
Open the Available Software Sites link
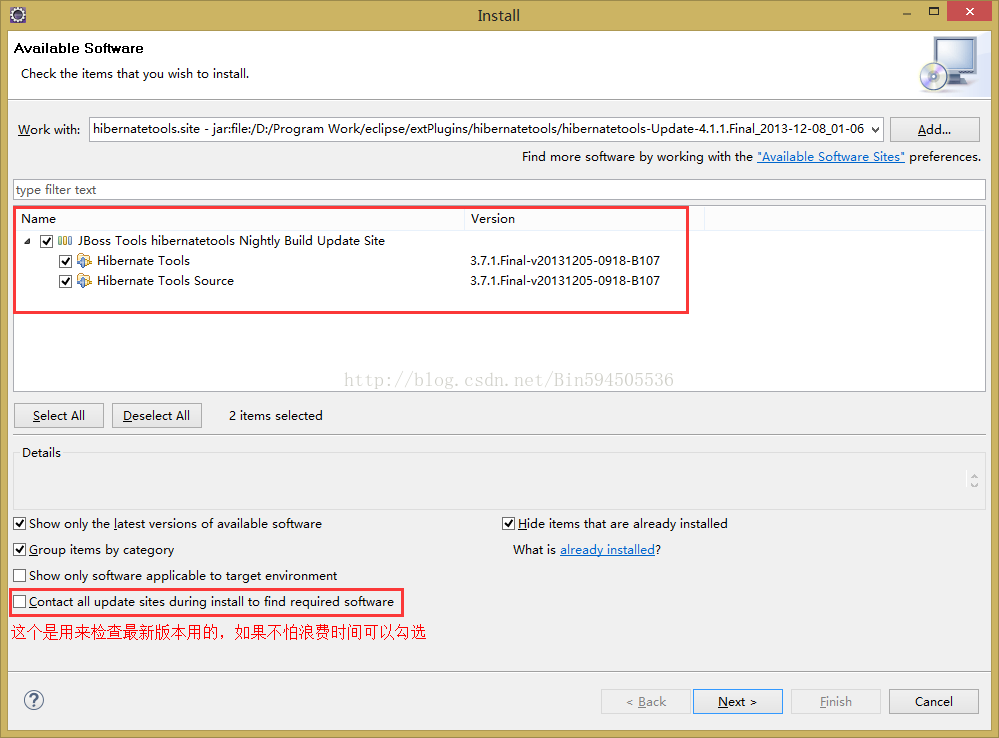pyautogui.click(x=831, y=157)
